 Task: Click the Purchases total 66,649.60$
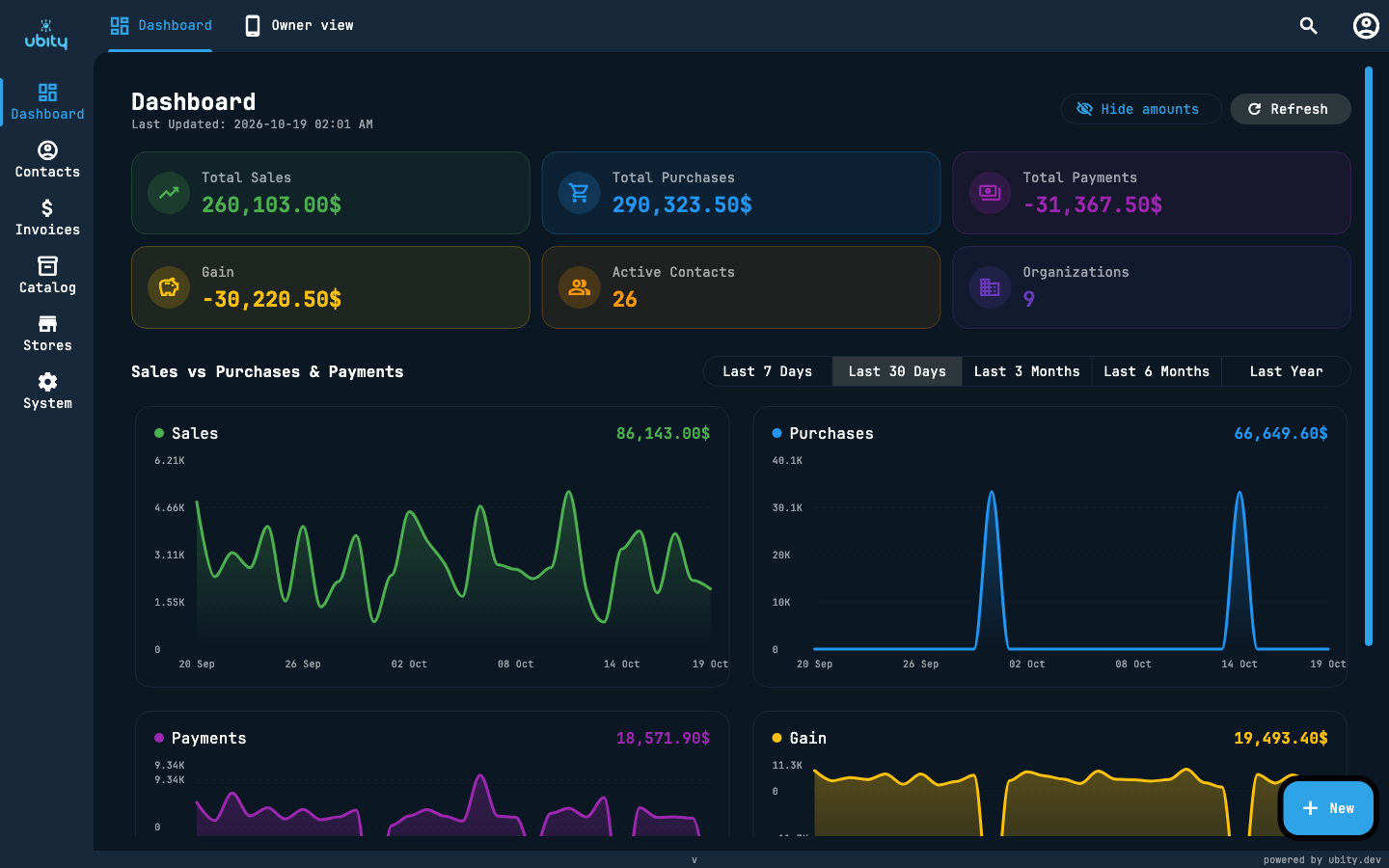pyautogui.click(x=1281, y=433)
